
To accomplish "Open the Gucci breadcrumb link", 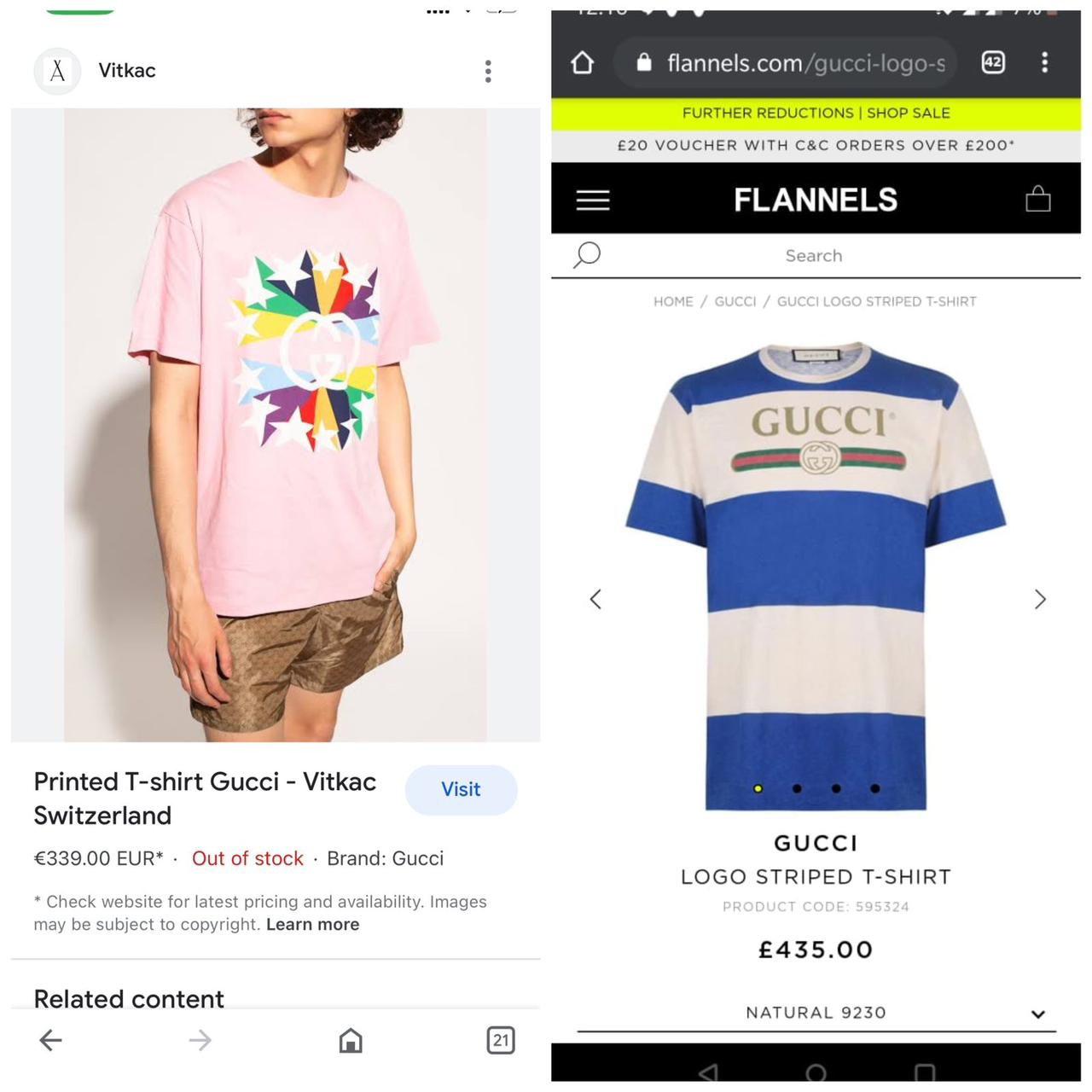I will tap(735, 301).
